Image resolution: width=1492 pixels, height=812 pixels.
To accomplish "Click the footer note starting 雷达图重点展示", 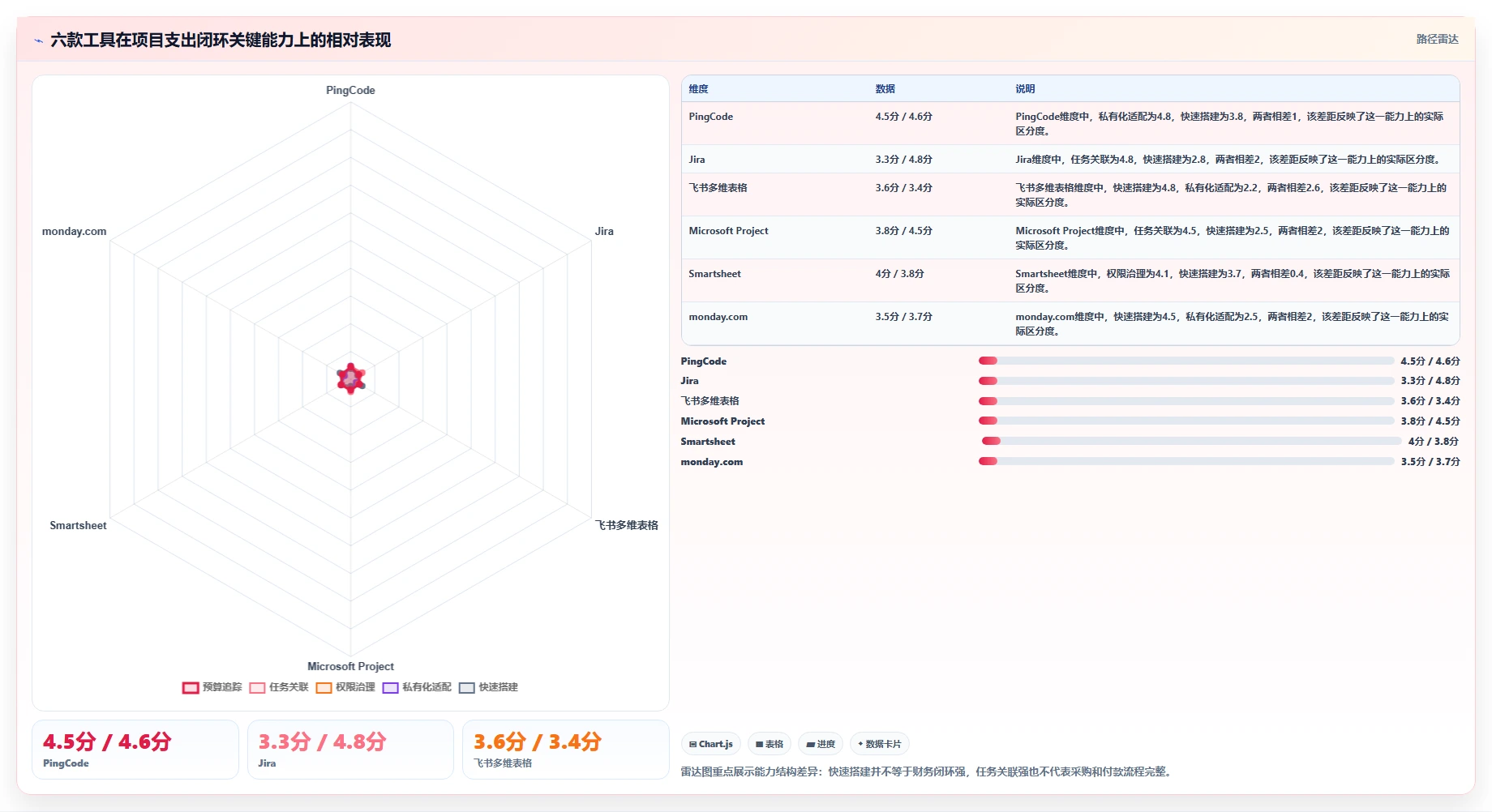I will point(928,771).
